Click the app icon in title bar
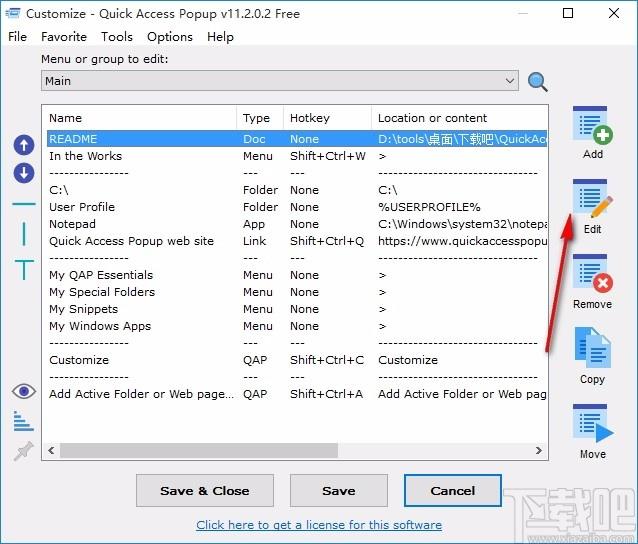Screen dimensions: 638x544 coord(13,13)
